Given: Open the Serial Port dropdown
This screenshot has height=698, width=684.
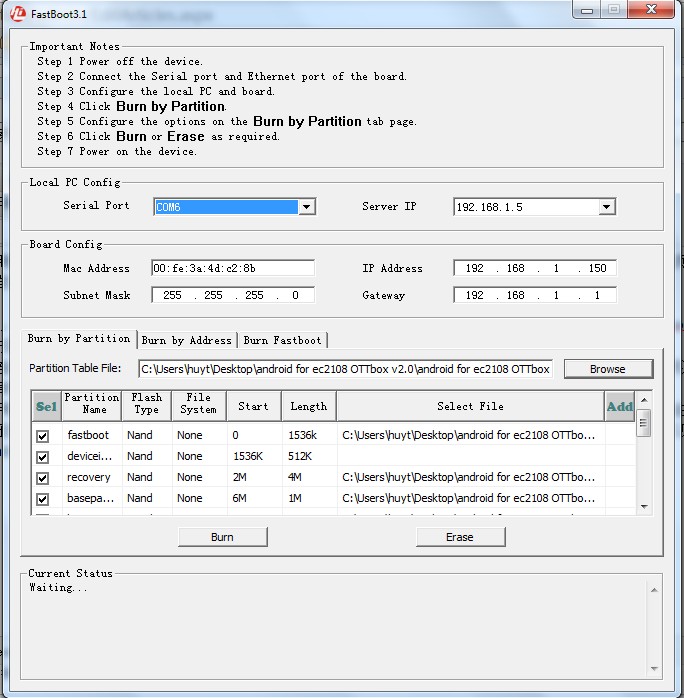Looking at the screenshot, I should (x=307, y=207).
